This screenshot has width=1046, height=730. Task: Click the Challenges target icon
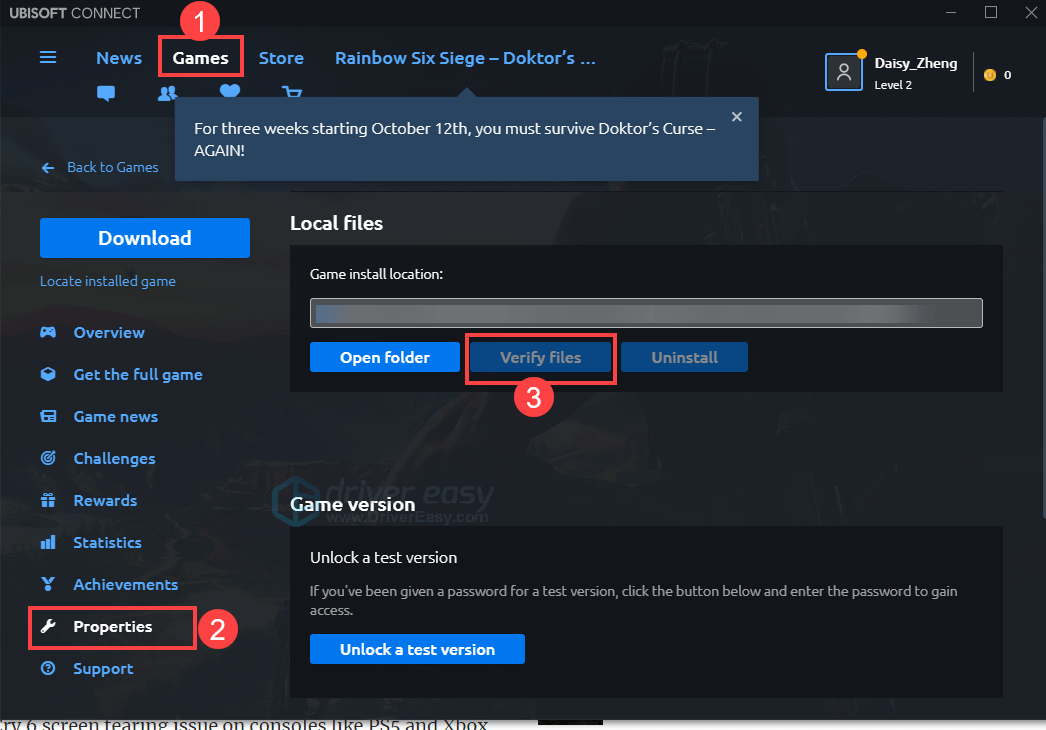point(48,458)
